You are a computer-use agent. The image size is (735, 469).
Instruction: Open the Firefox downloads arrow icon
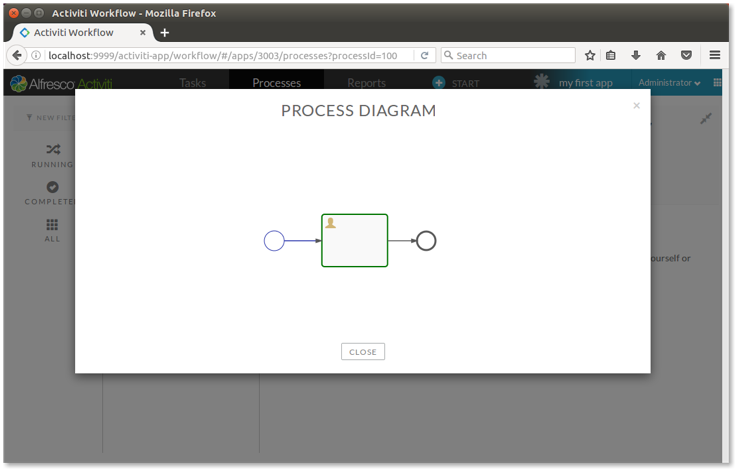[x=635, y=56]
